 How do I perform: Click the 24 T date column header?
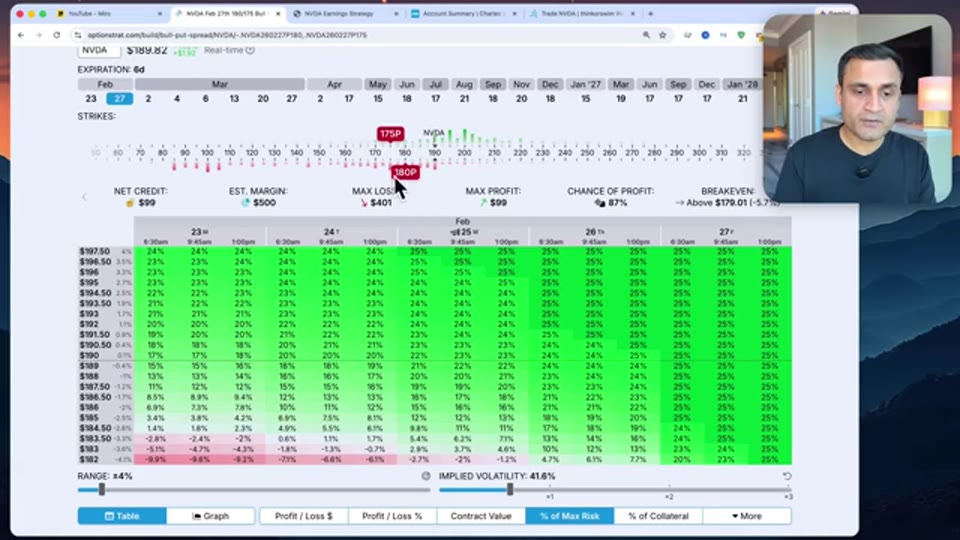point(331,232)
